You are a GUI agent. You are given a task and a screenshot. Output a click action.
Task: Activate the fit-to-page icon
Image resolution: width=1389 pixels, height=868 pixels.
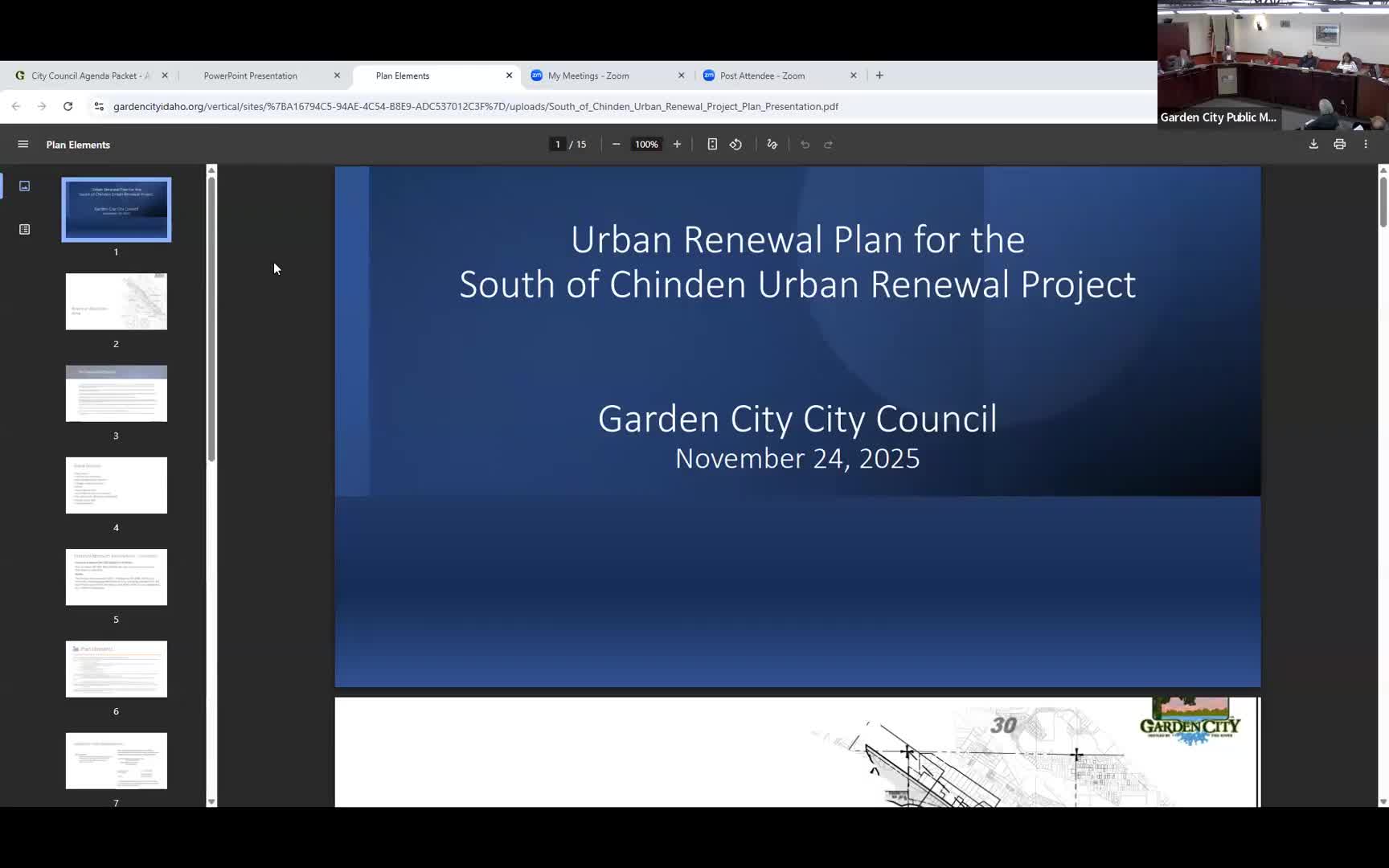tap(712, 144)
